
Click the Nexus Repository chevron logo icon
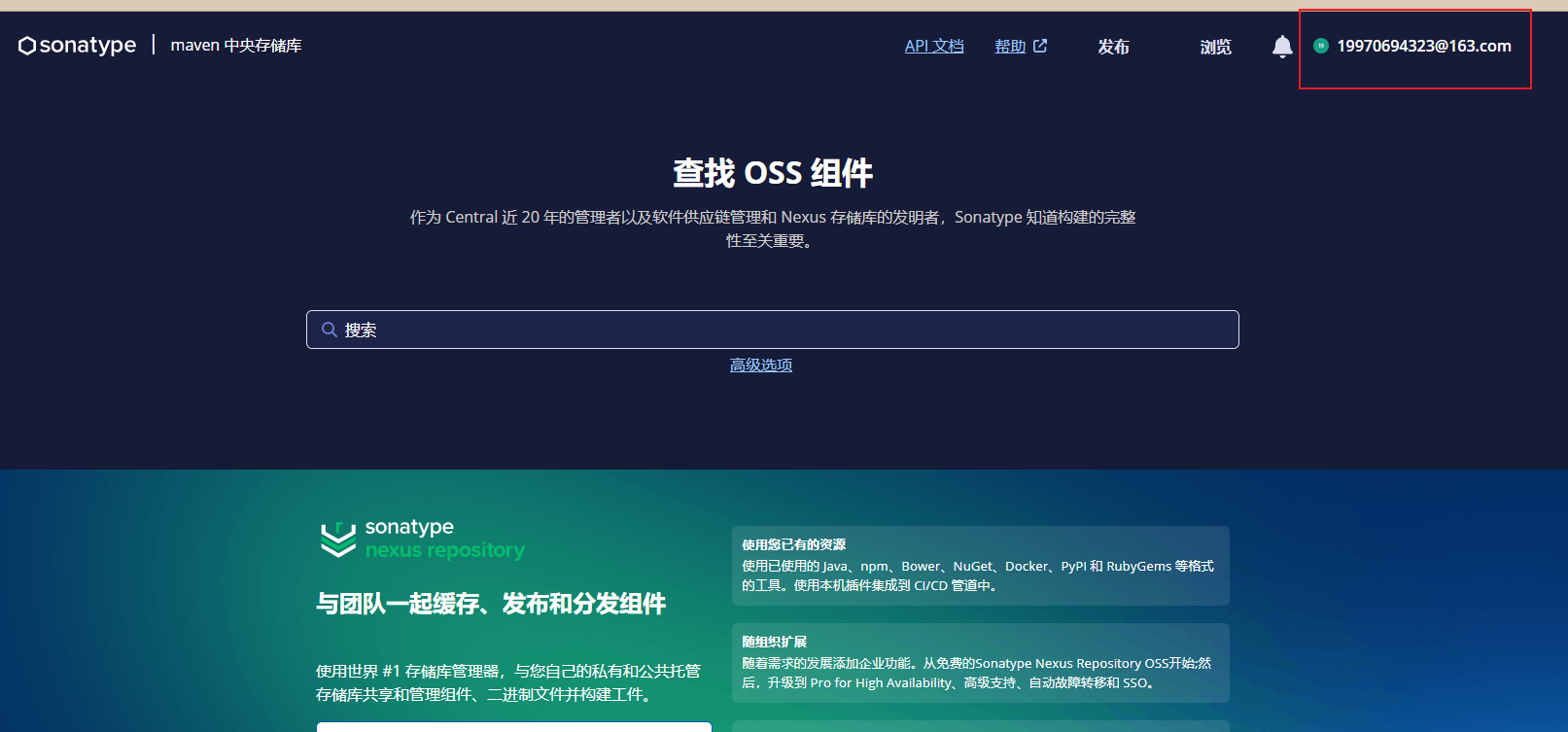[338, 540]
